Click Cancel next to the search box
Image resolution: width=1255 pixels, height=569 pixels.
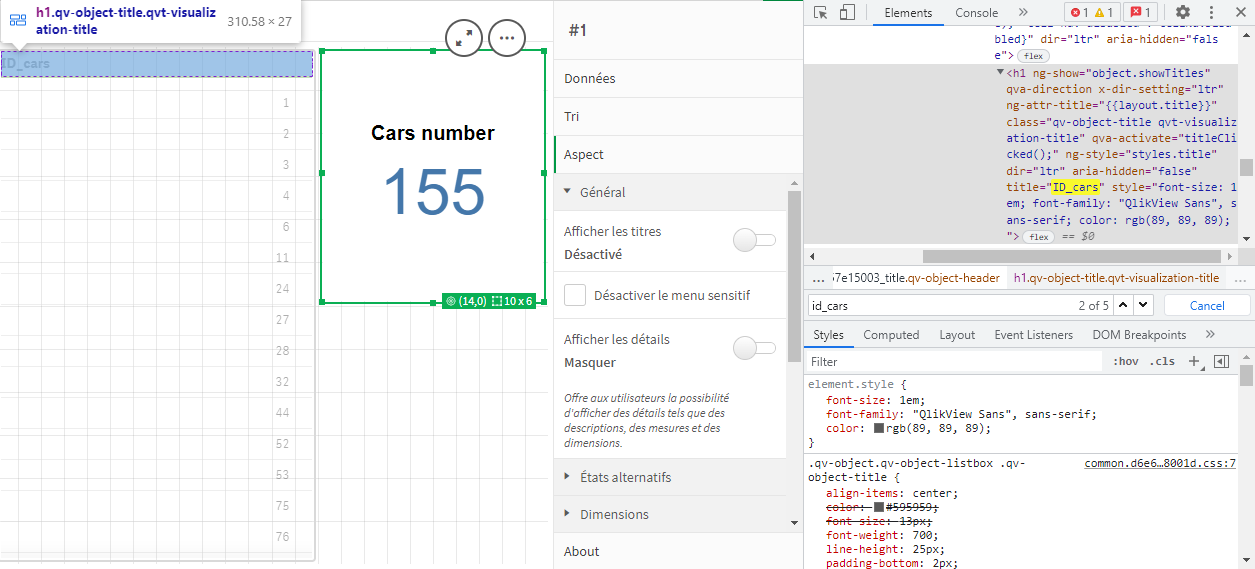pos(1206,305)
